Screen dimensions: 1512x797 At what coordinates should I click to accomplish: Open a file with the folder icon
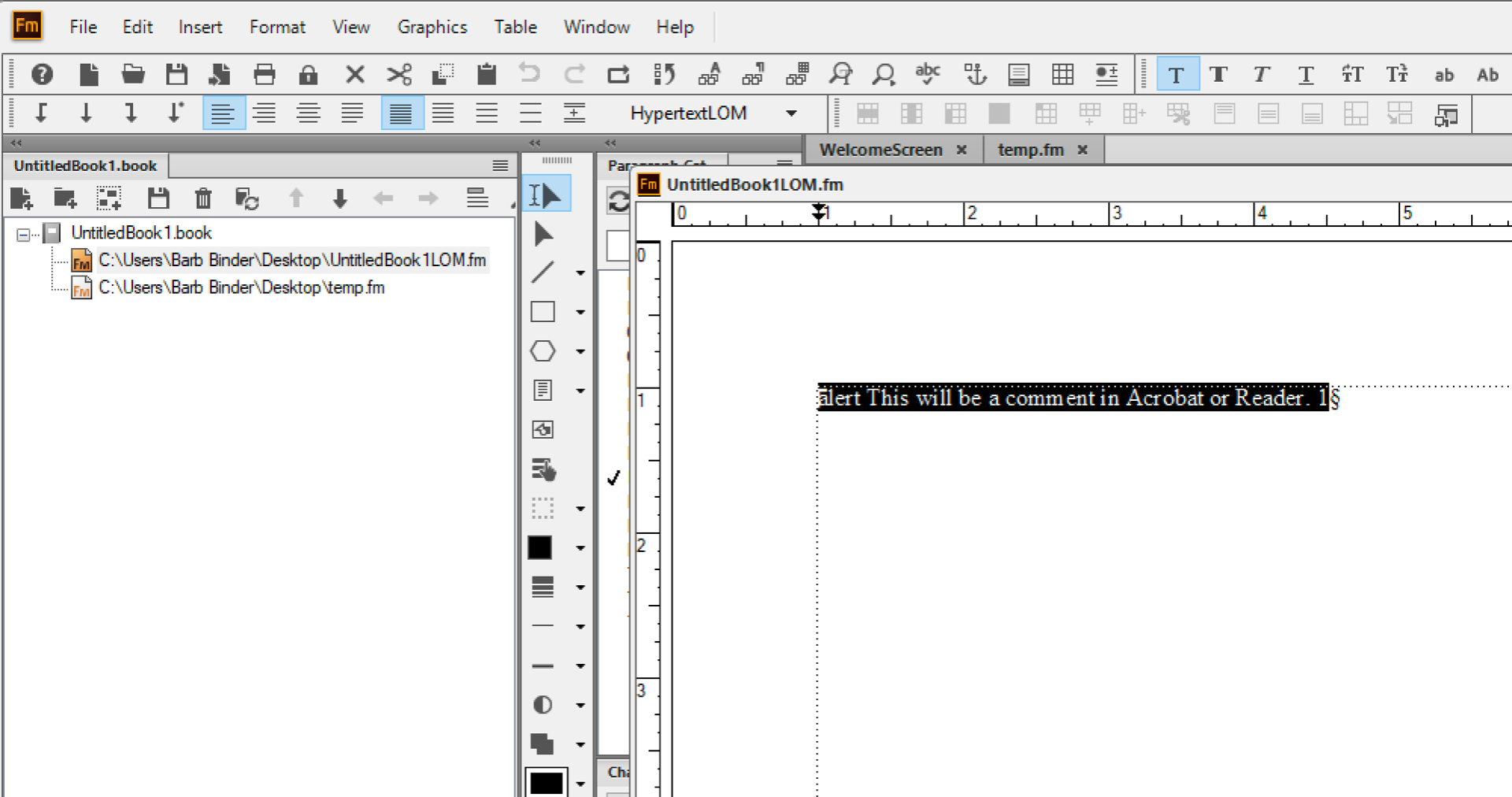pyautogui.click(x=133, y=75)
